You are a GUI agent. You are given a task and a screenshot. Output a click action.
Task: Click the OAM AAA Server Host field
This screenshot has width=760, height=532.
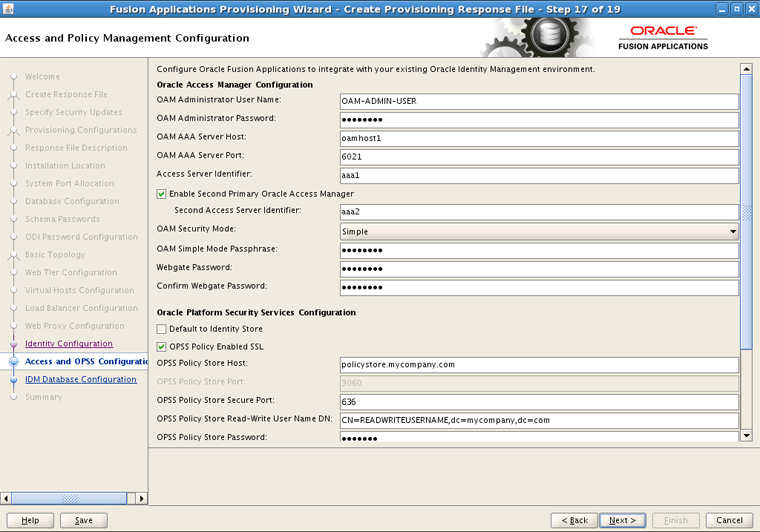[x=539, y=138]
